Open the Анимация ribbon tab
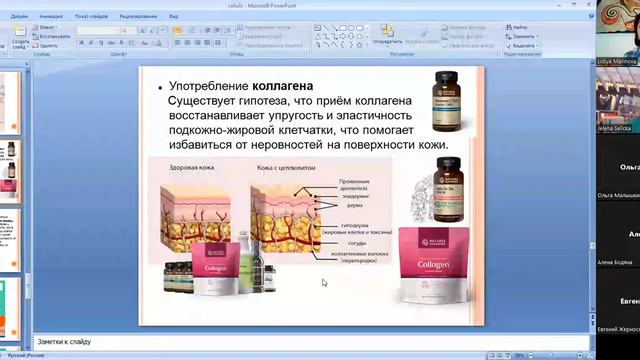Viewport: 640px width, 360px height. pos(51,16)
